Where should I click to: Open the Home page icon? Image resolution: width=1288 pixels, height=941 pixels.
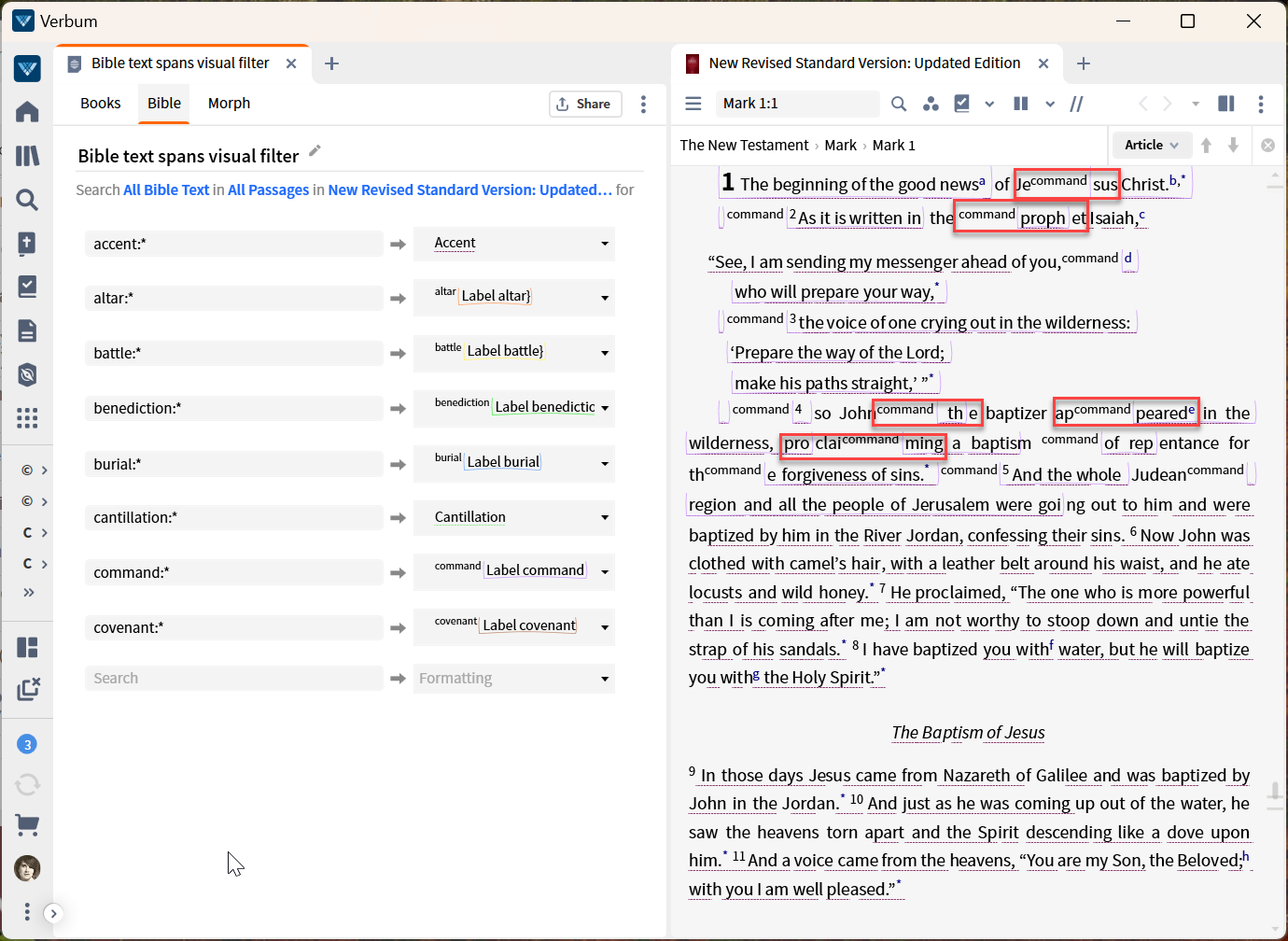[x=27, y=111]
